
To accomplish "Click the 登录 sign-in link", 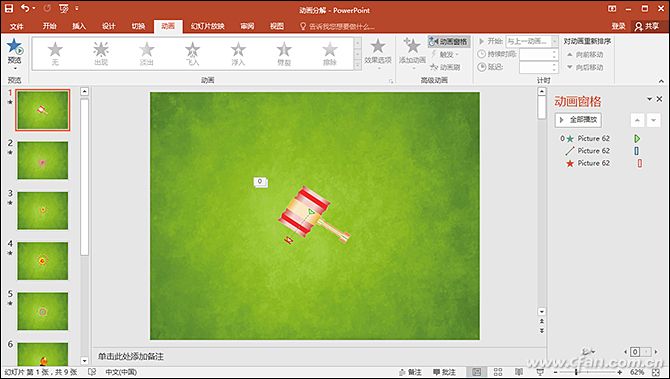I will point(618,26).
